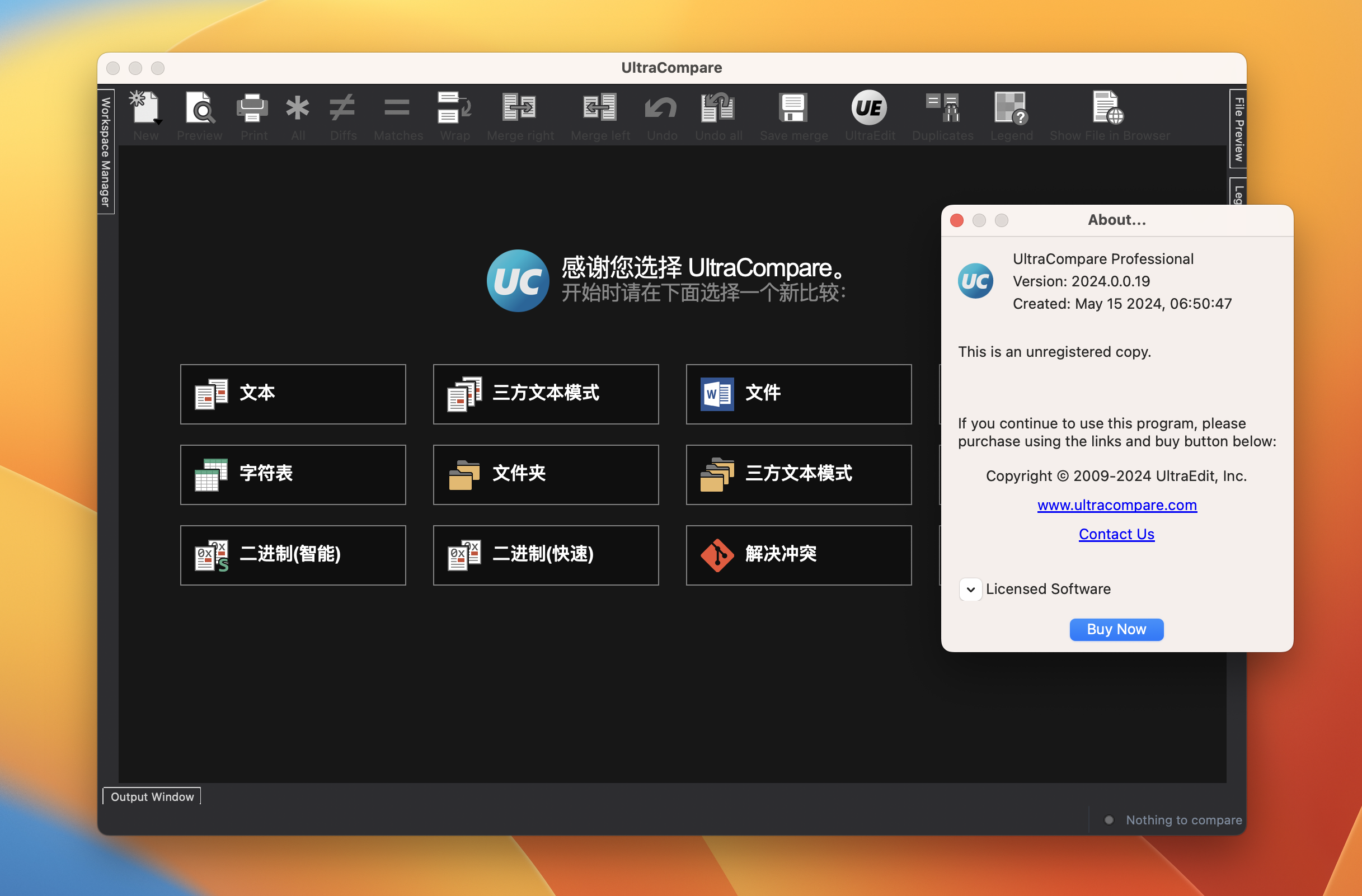The width and height of the screenshot is (1362, 896).
Task: Open the Output Window tab
Action: [x=152, y=796]
